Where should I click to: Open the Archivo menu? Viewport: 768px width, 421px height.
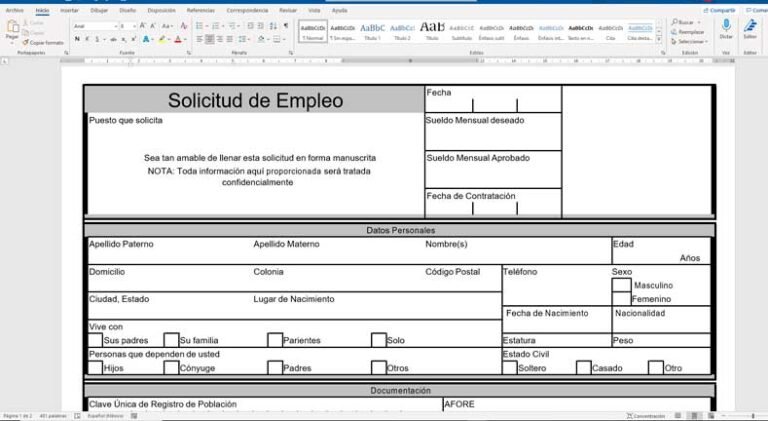pos(14,10)
